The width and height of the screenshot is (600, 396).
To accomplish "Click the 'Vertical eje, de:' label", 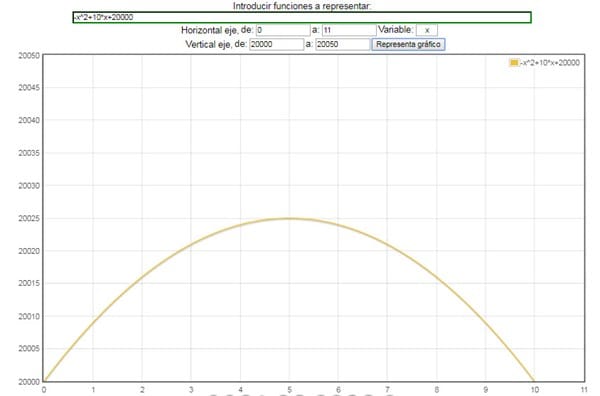I will (x=216, y=44).
